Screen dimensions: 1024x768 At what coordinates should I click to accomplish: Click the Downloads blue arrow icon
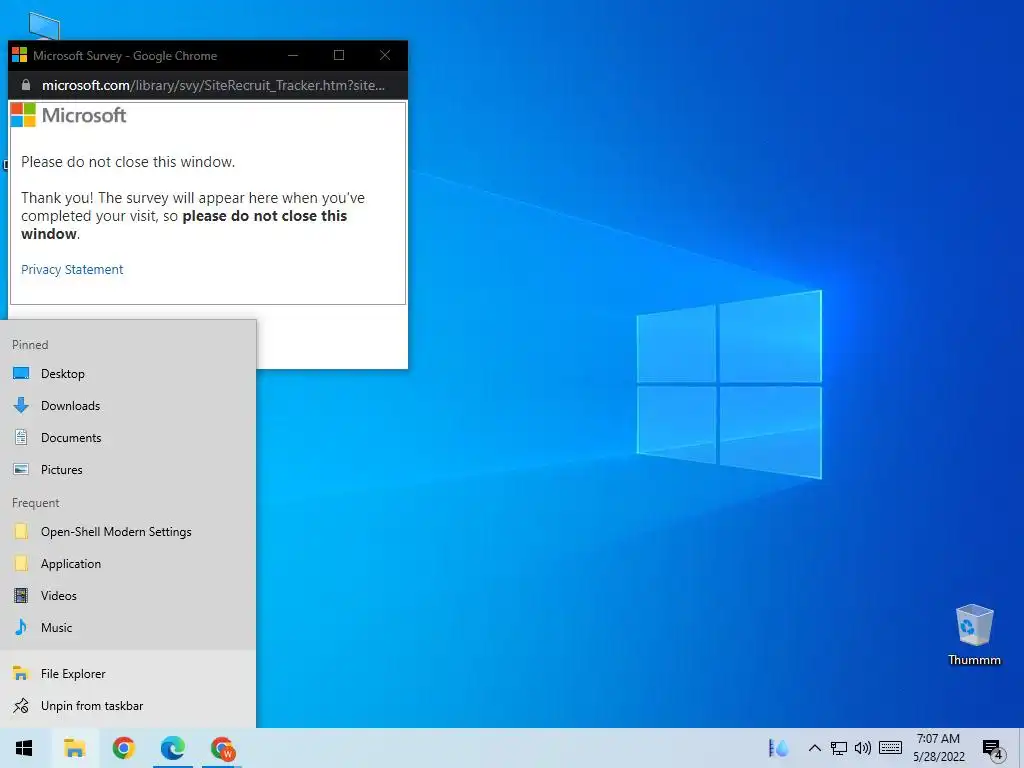[x=21, y=405]
